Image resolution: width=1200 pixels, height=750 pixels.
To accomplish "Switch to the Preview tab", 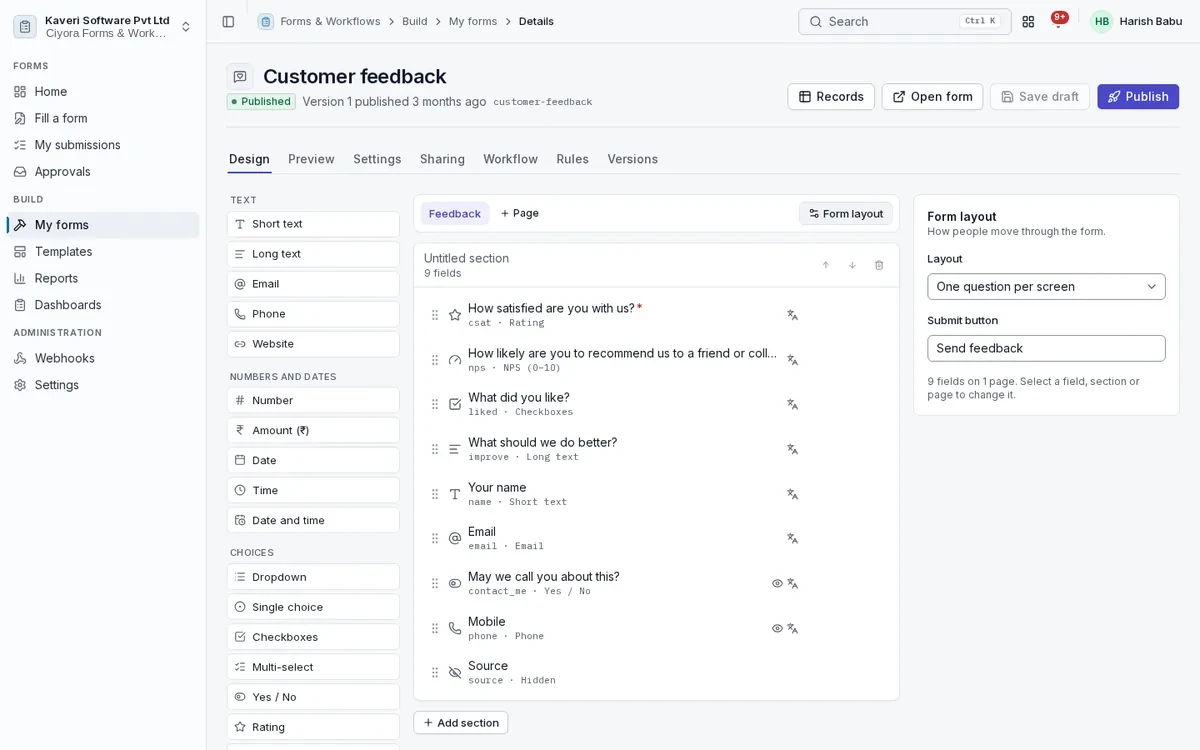I will point(311,159).
